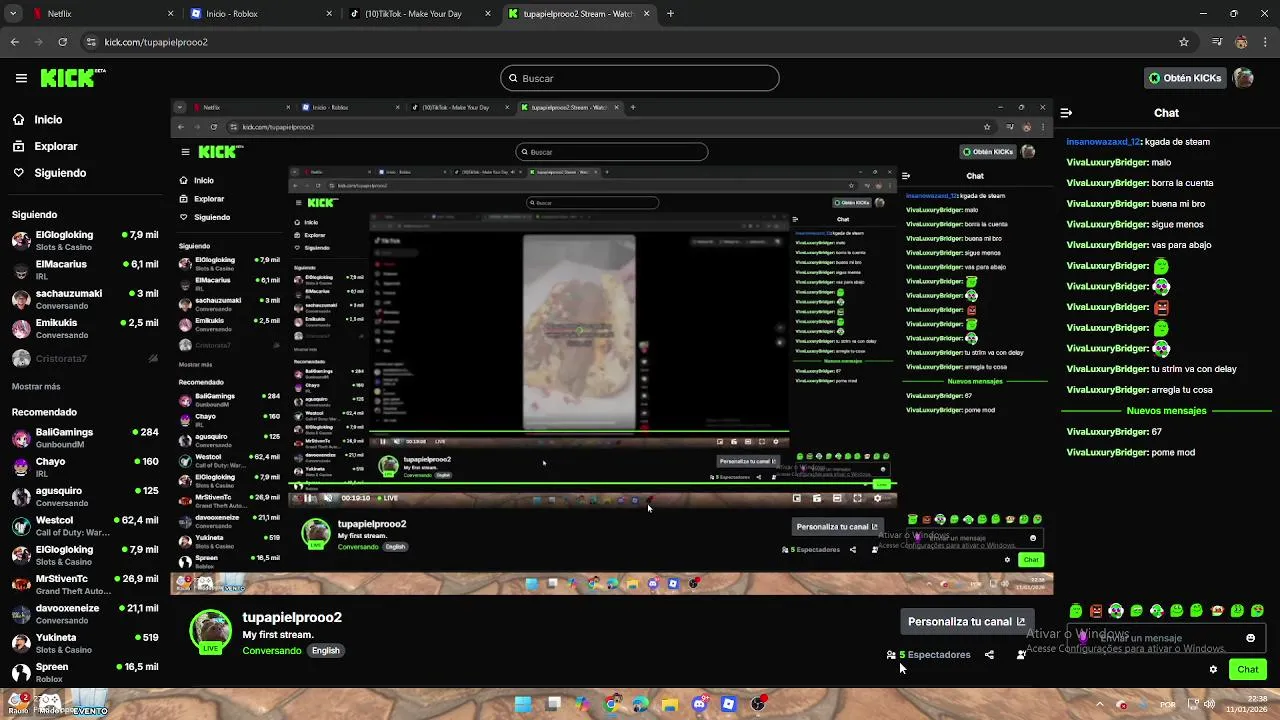Open Spreen Roblox channel
The image size is (1280, 720).
(x=84, y=672)
